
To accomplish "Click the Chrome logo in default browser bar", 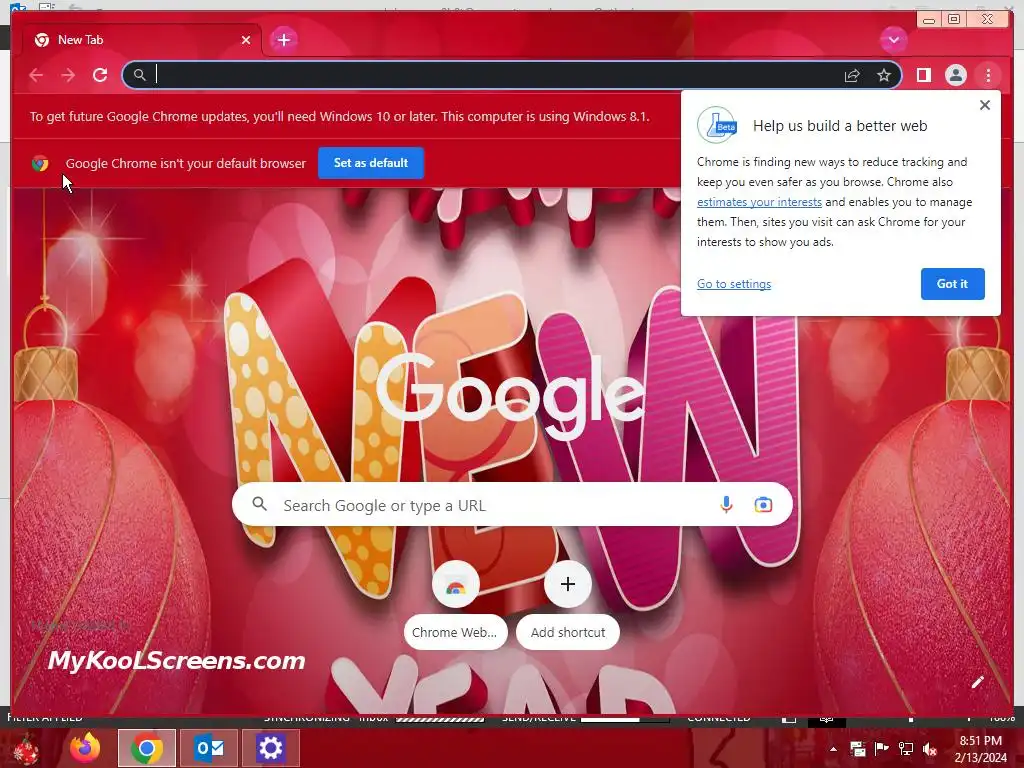I will pyautogui.click(x=40, y=163).
